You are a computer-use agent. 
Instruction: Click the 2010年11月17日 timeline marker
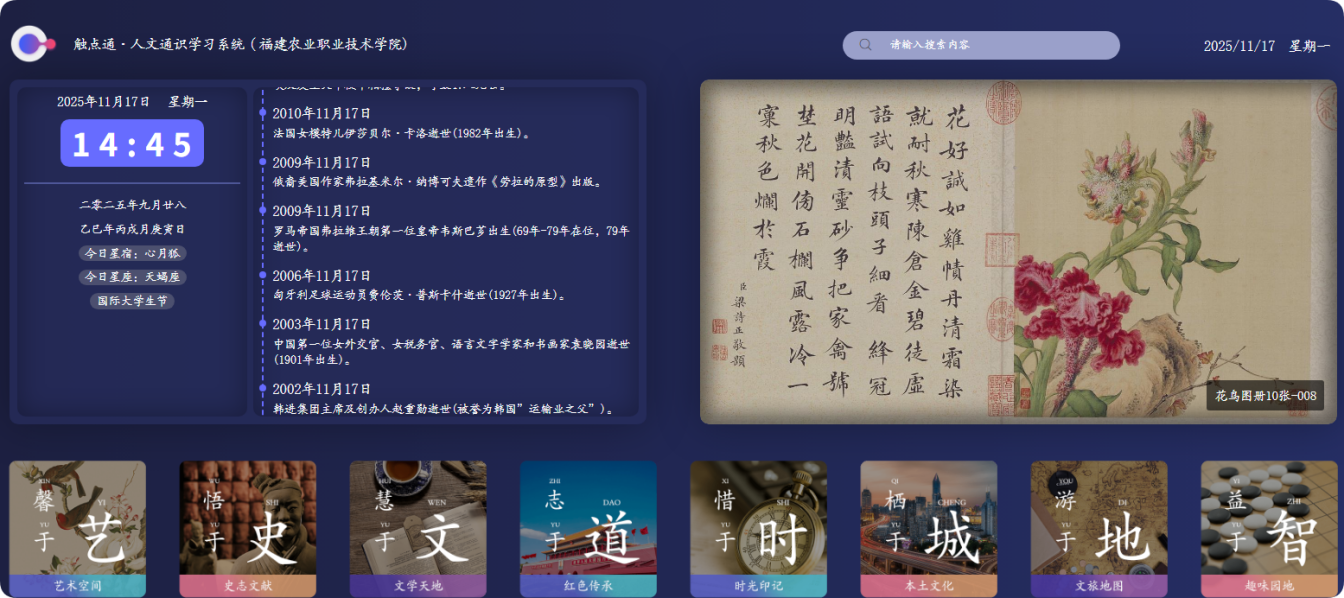[263, 113]
